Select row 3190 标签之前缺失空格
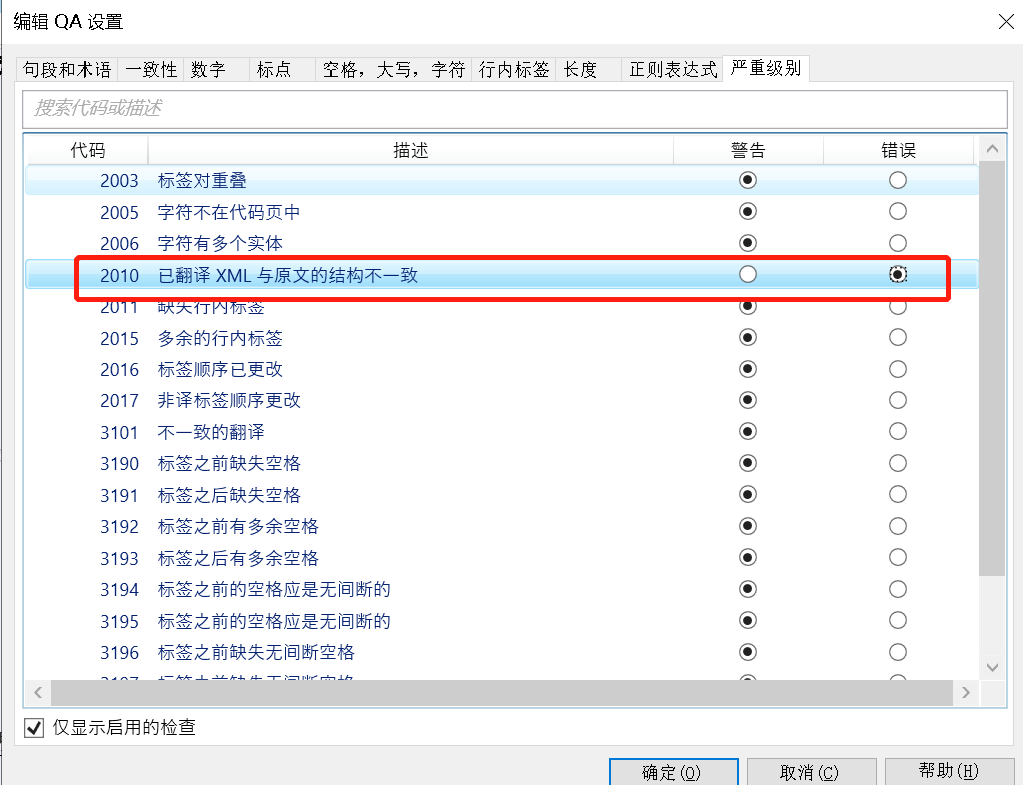The width and height of the screenshot is (1023, 785). click(502, 463)
